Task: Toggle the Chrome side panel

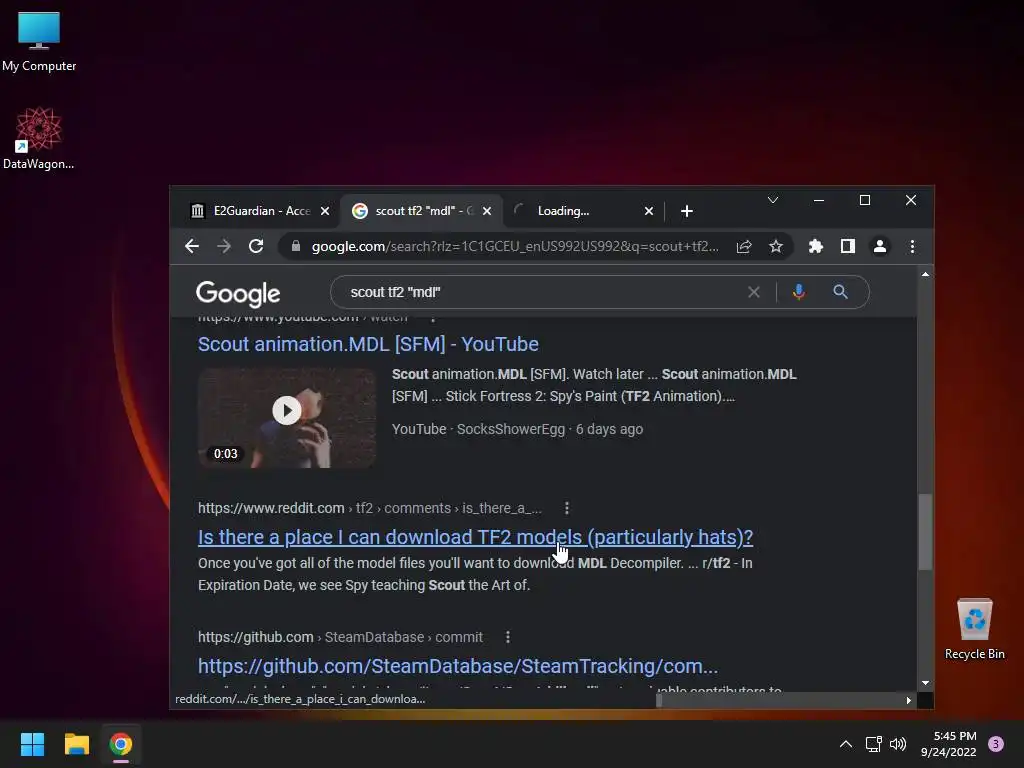Action: 848,246
